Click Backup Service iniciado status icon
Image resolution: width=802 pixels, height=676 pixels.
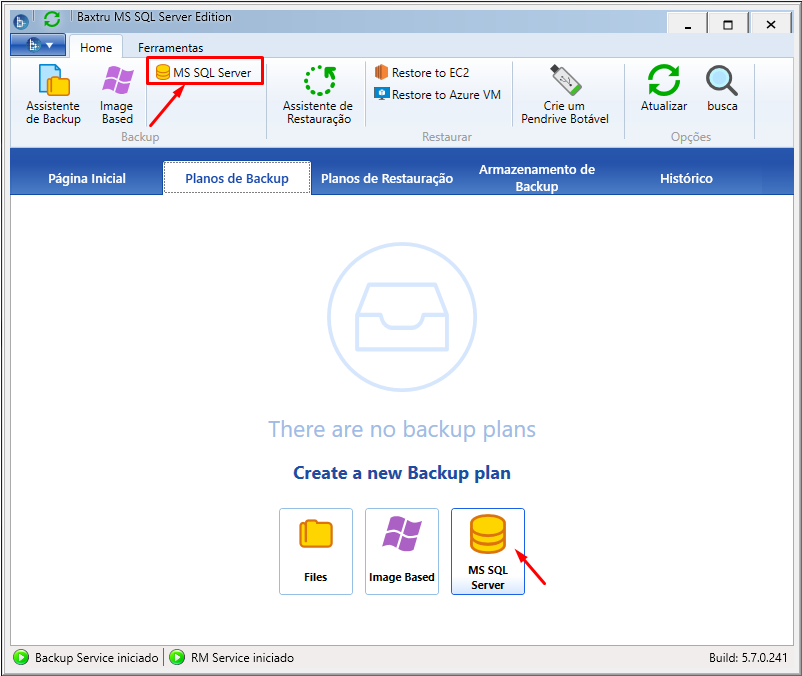(x=21, y=657)
